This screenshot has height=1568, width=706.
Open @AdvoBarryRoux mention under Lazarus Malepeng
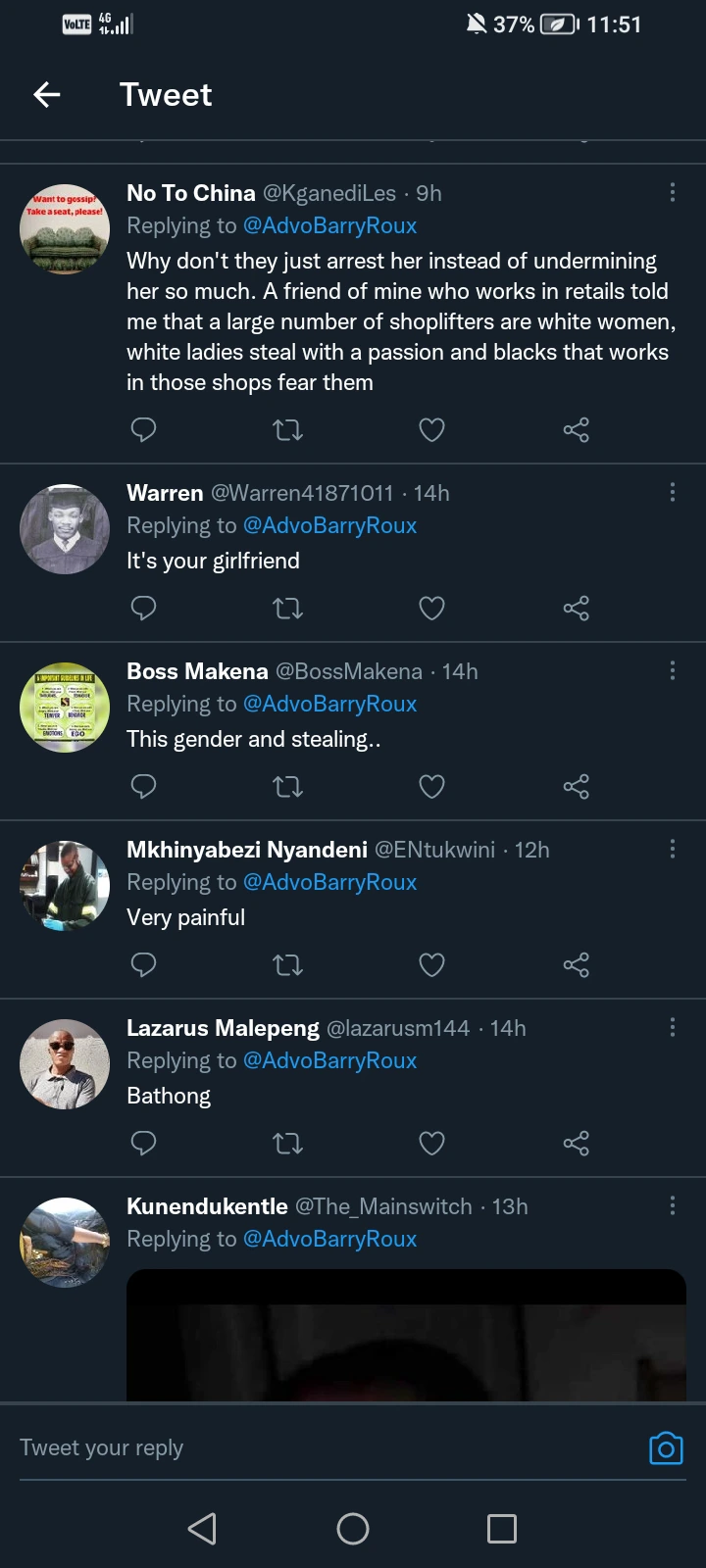[329, 1060]
